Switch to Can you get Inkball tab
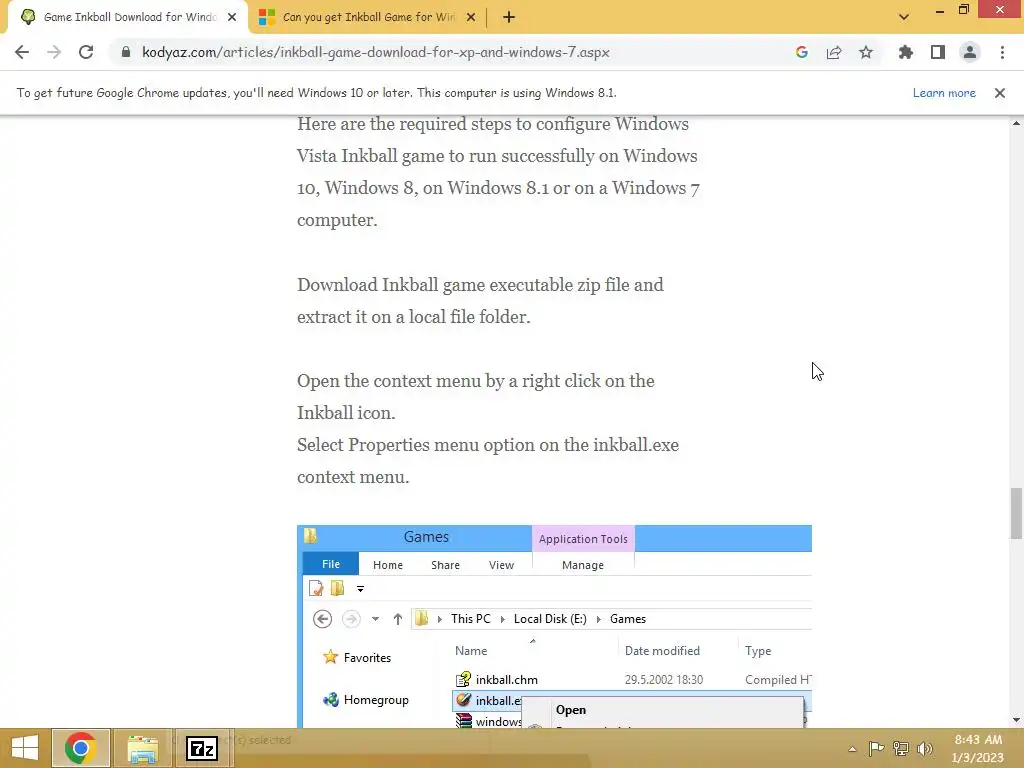 [x=368, y=17]
